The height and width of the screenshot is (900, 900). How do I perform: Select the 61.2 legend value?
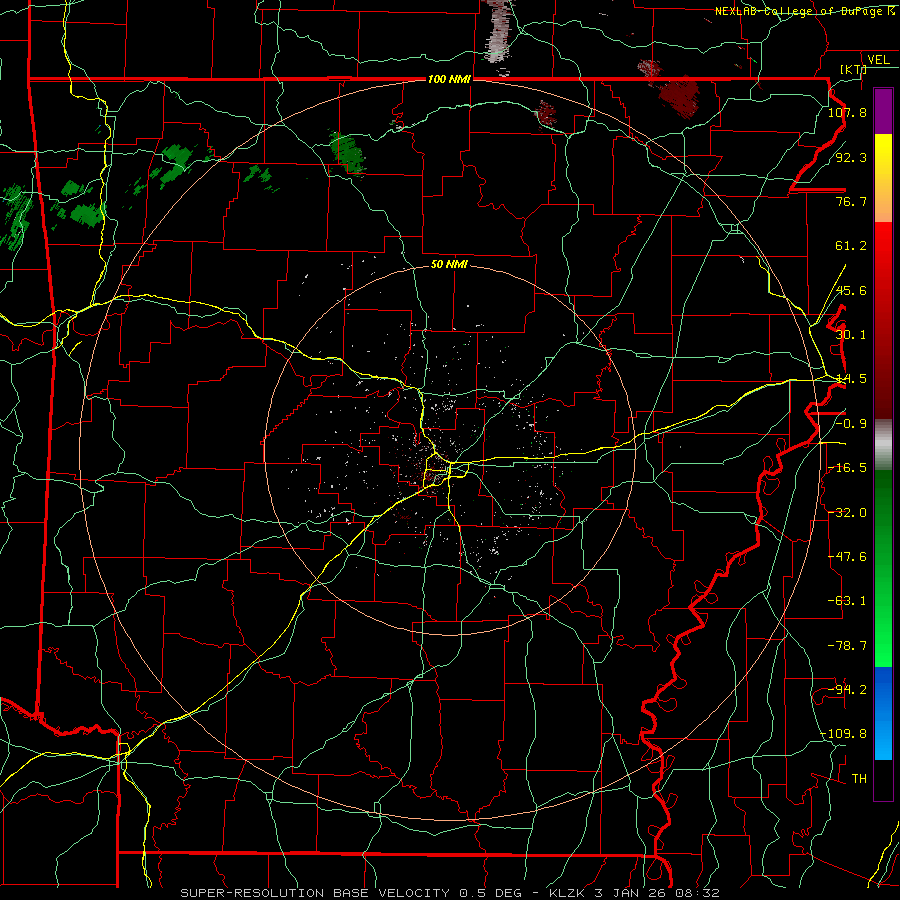(x=851, y=246)
